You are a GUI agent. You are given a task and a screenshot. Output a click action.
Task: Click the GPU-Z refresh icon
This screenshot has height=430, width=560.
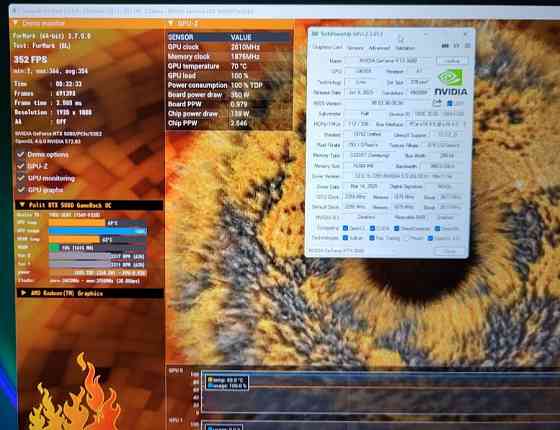[456, 46]
